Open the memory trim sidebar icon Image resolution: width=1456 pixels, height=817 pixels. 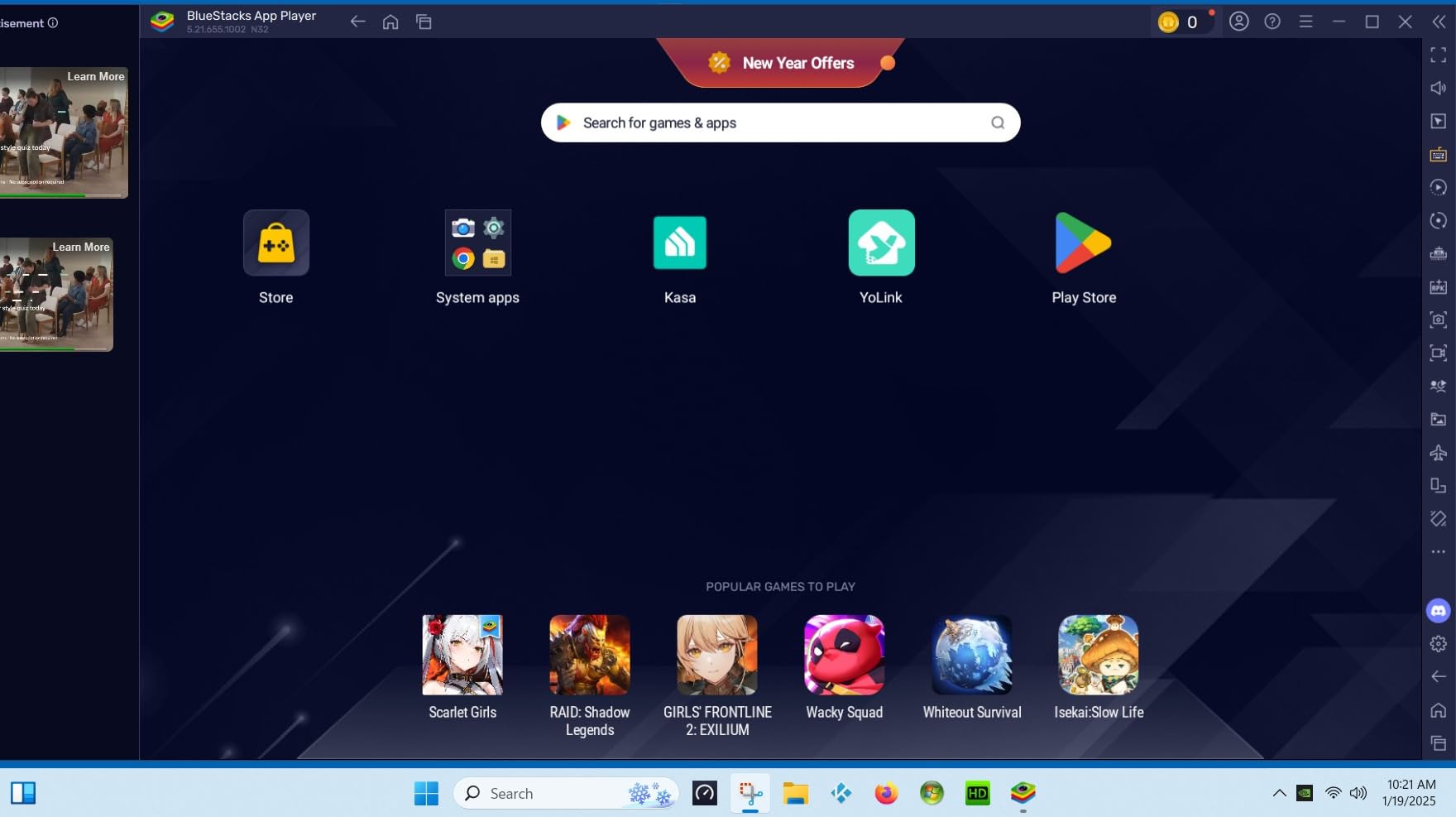[x=1439, y=253]
